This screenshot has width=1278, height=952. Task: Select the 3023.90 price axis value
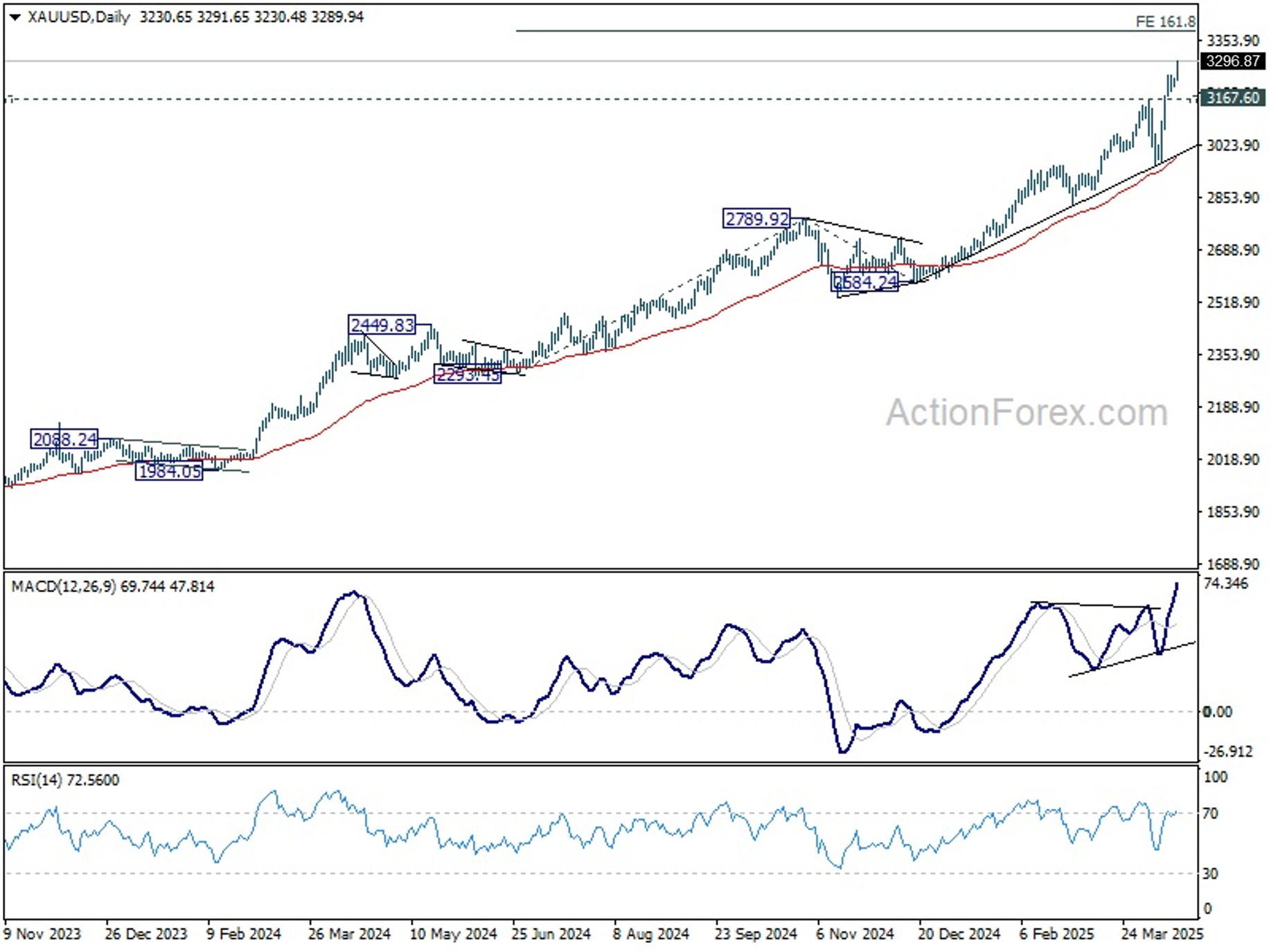[x=1233, y=145]
